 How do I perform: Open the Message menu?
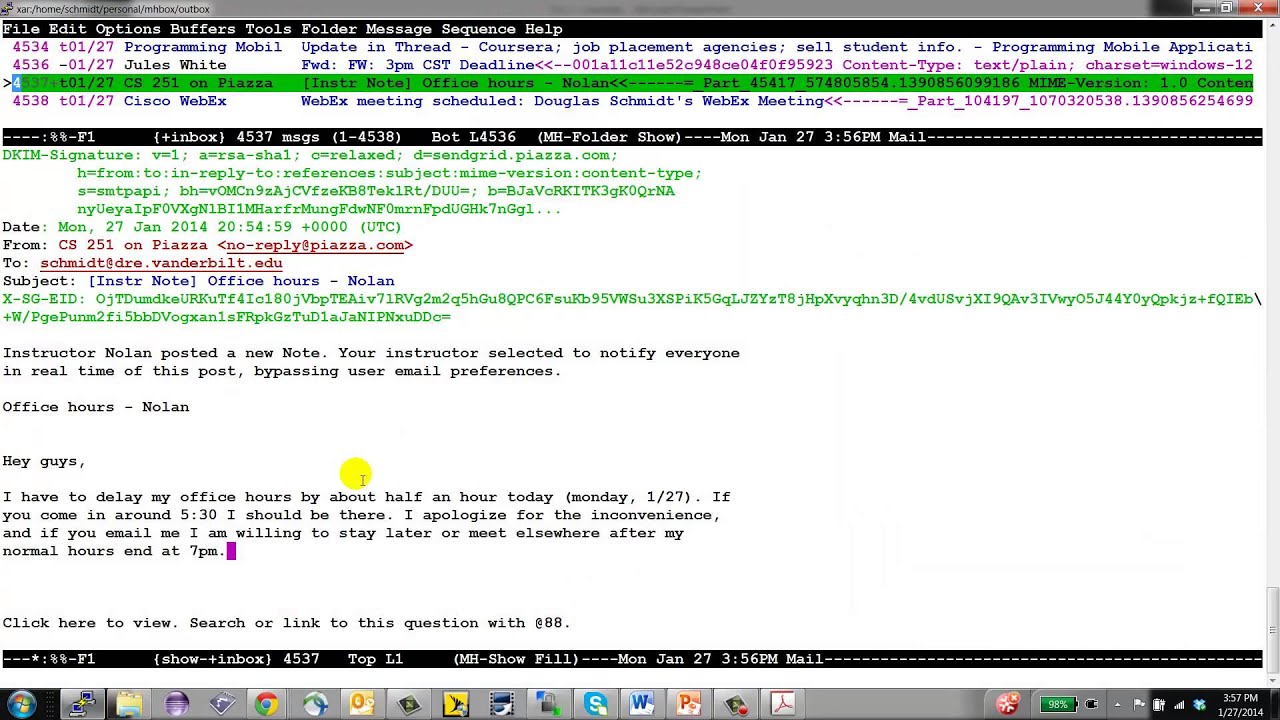pos(399,29)
